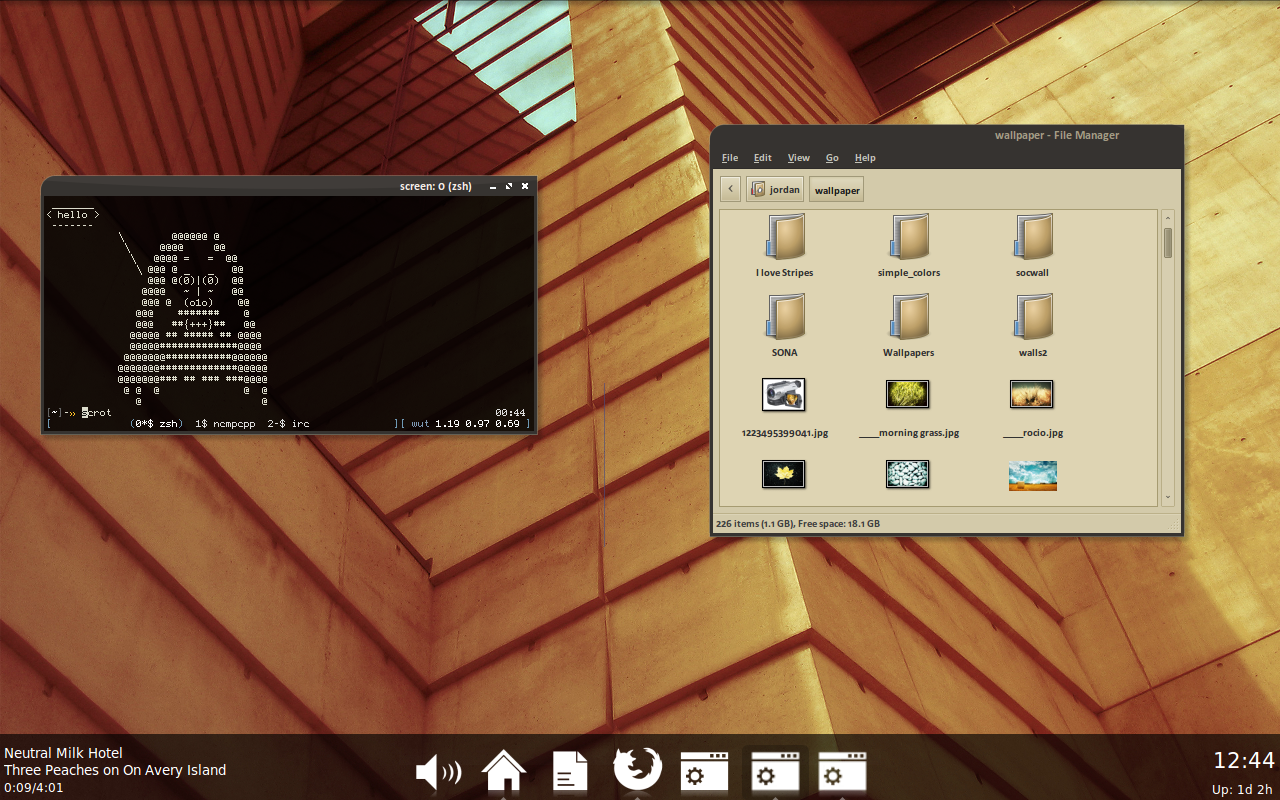Open the File menu in File Manager

coord(730,158)
